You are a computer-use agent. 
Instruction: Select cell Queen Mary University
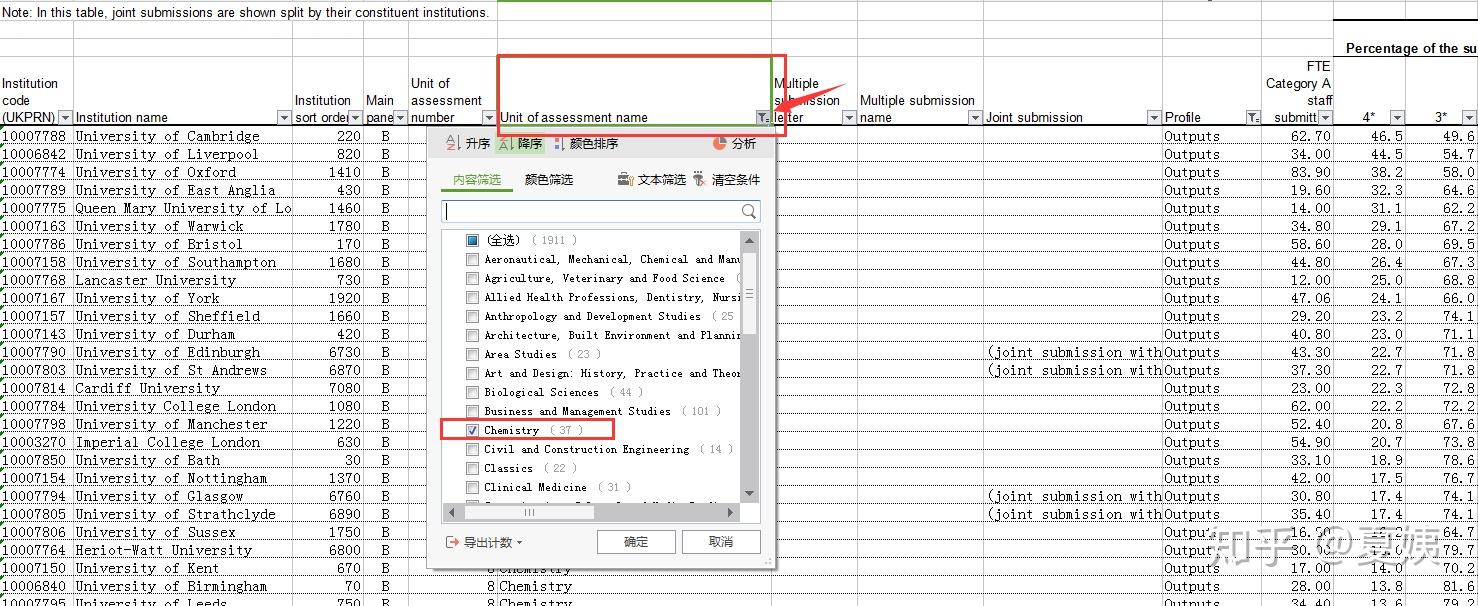point(183,208)
